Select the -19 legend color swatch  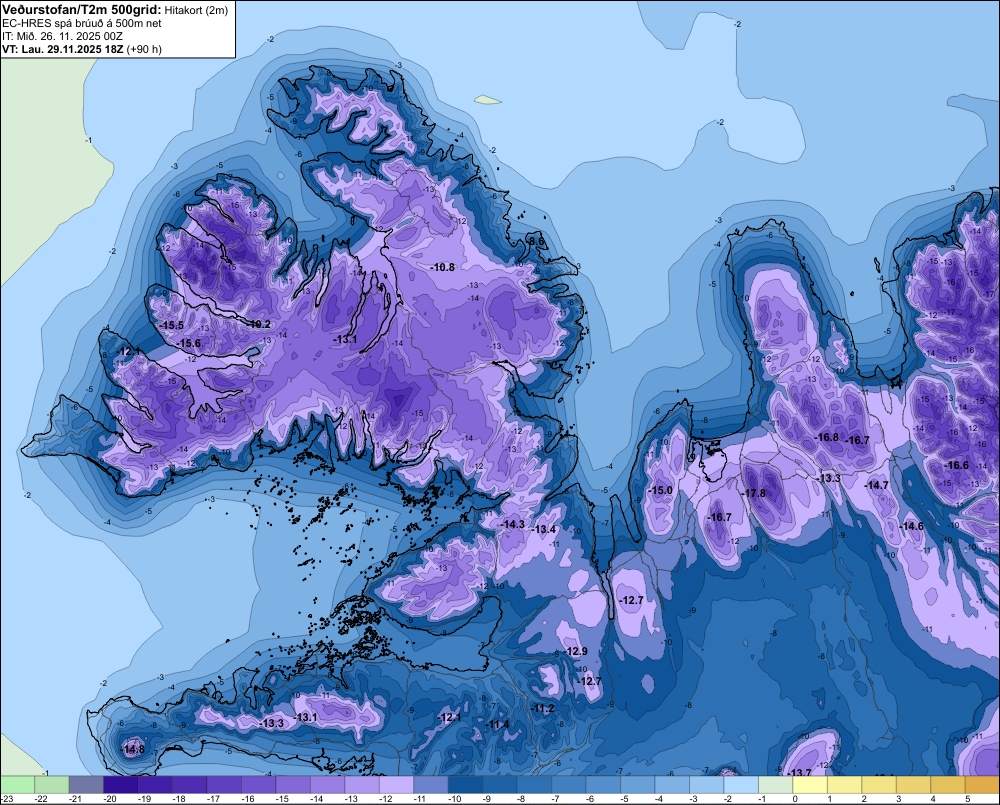pyautogui.click(x=155, y=785)
